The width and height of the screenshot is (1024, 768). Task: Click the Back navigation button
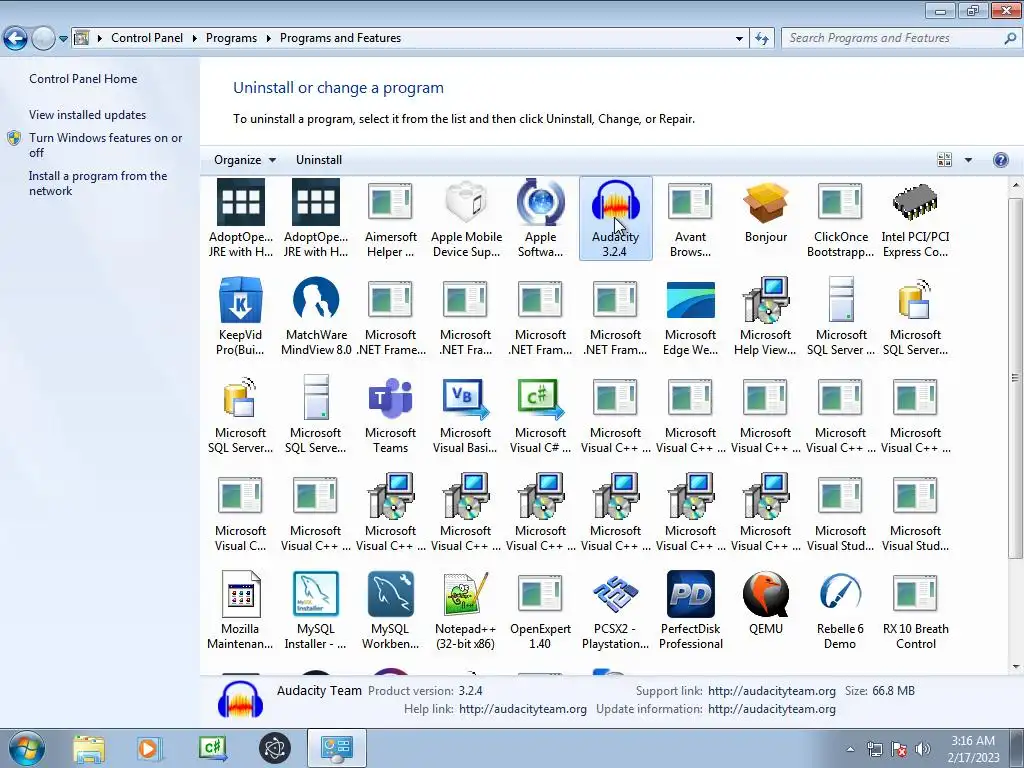coord(16,39)
